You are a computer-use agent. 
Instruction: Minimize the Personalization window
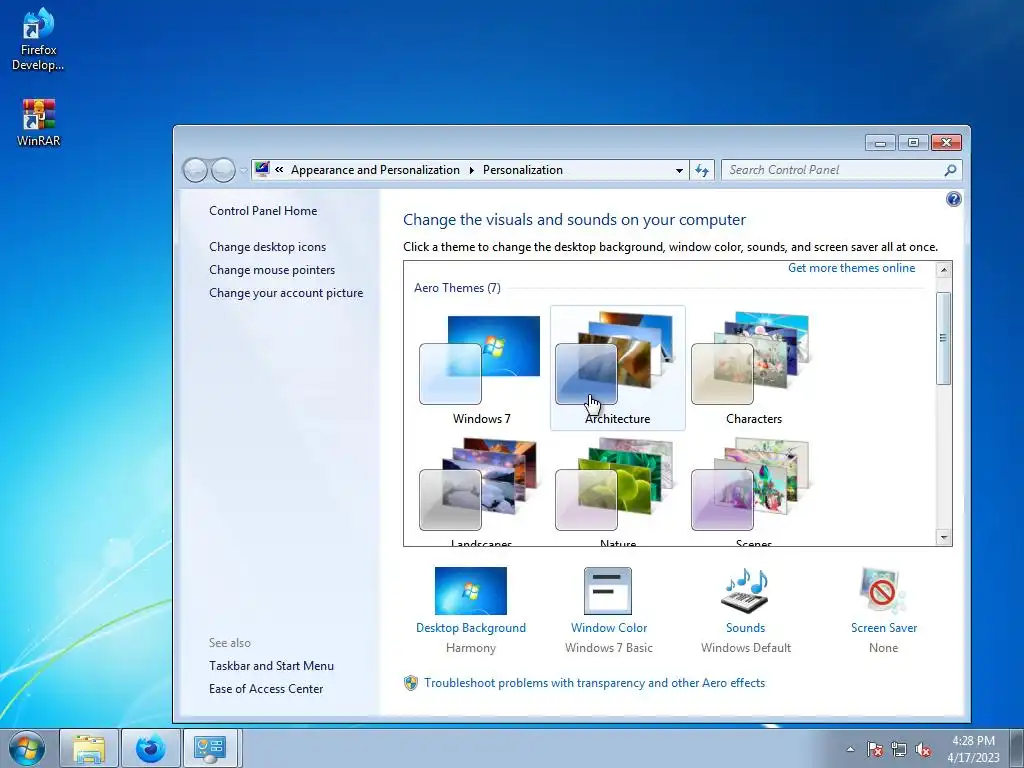click(x=880, y=142)
